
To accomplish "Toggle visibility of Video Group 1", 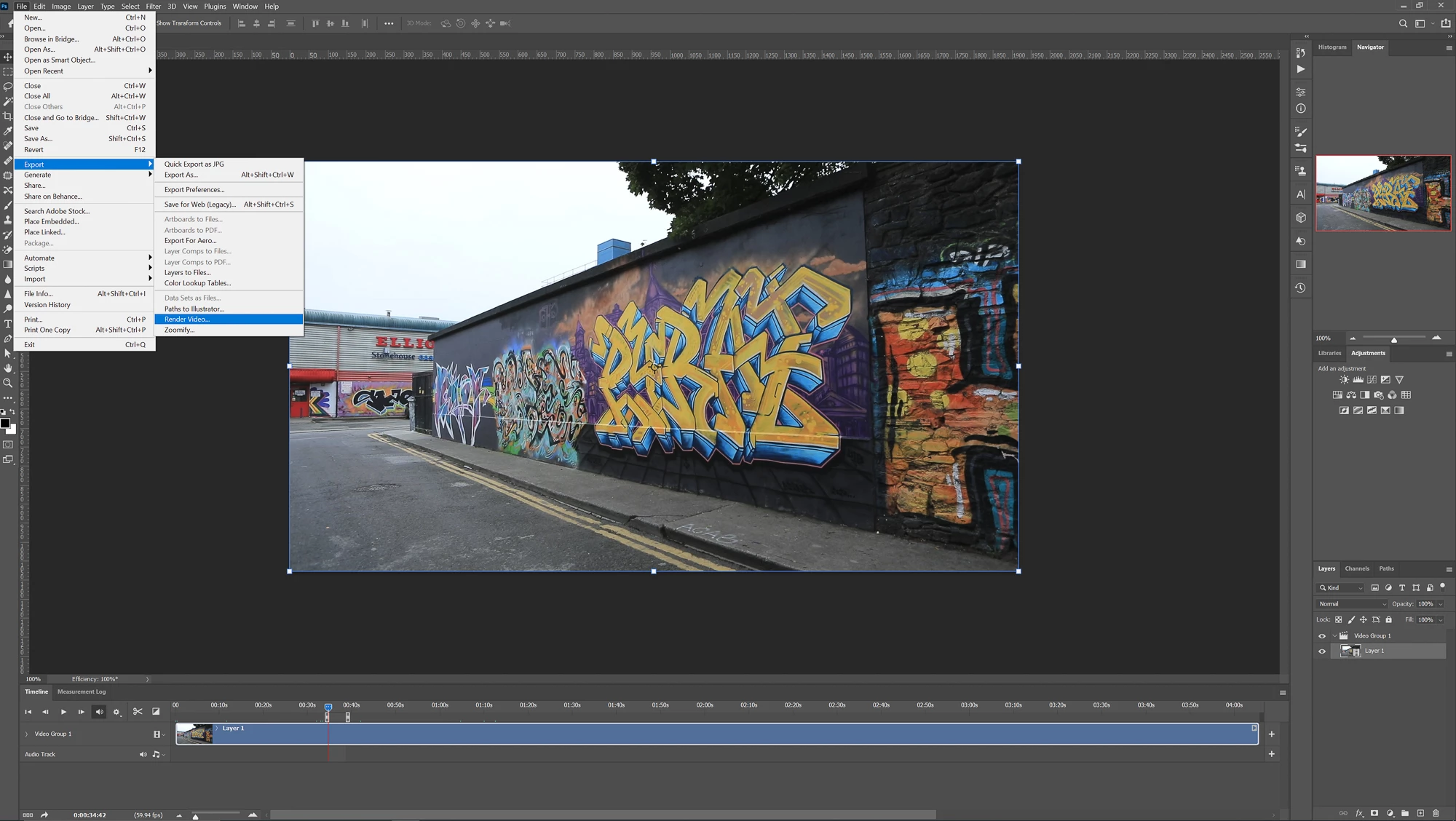I will tap(1322, 636).
